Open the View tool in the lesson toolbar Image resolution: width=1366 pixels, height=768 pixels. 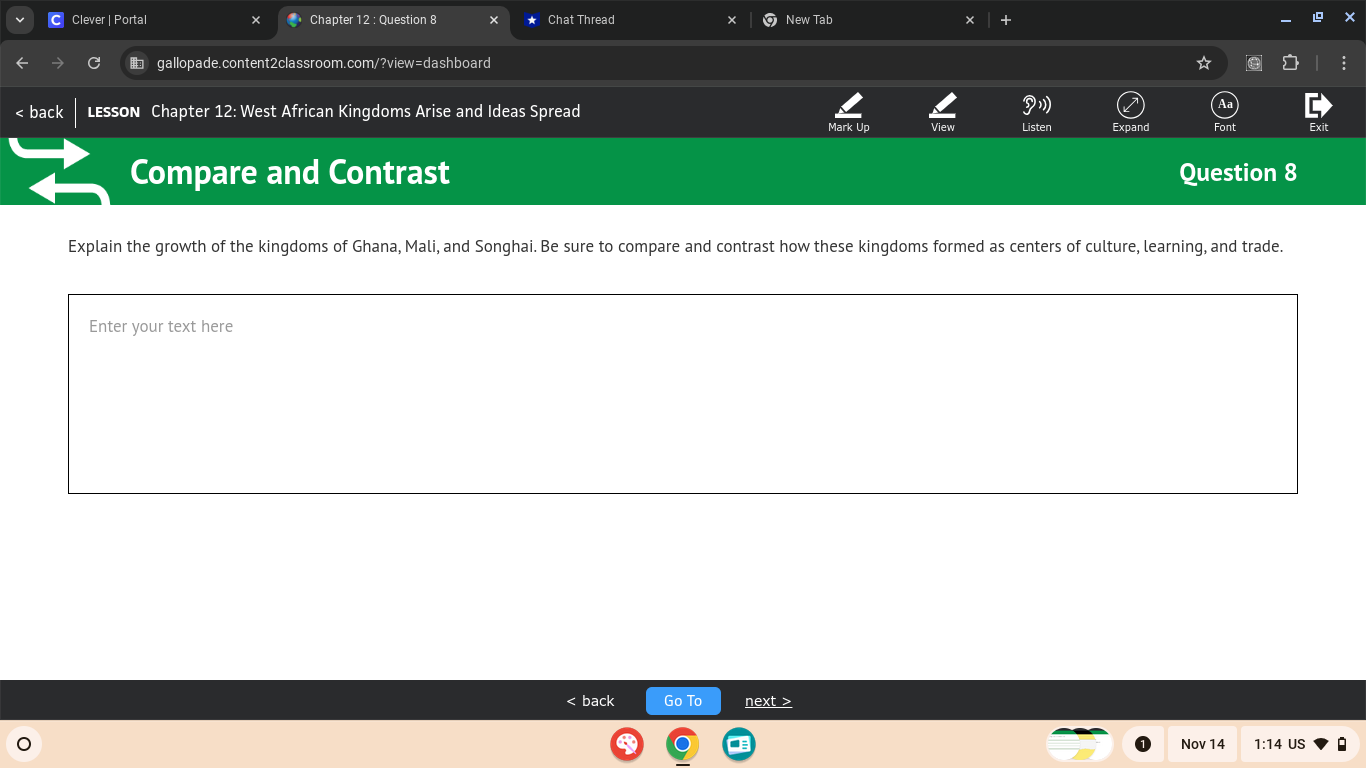pos(942,110)
